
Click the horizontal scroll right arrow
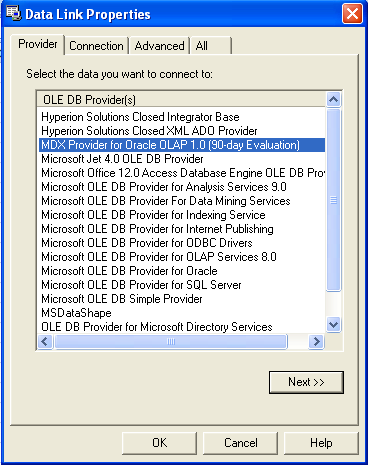pyautogui.click(x=316, y=341)
